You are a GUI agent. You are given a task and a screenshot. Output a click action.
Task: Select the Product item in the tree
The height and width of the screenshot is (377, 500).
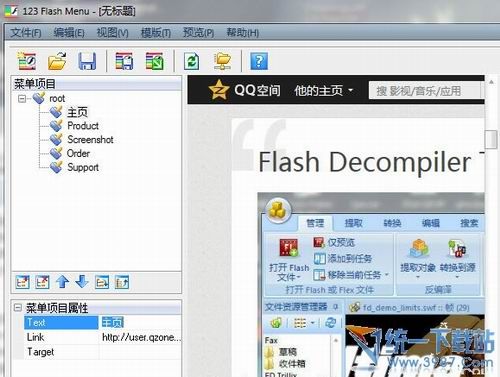(83, 126)
